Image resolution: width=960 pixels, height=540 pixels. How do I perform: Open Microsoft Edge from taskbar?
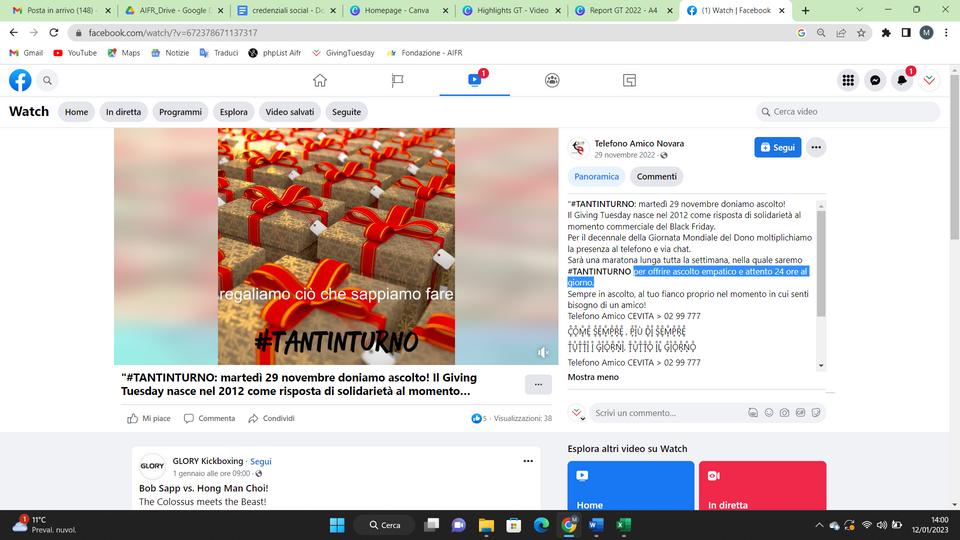click(541, 525)
